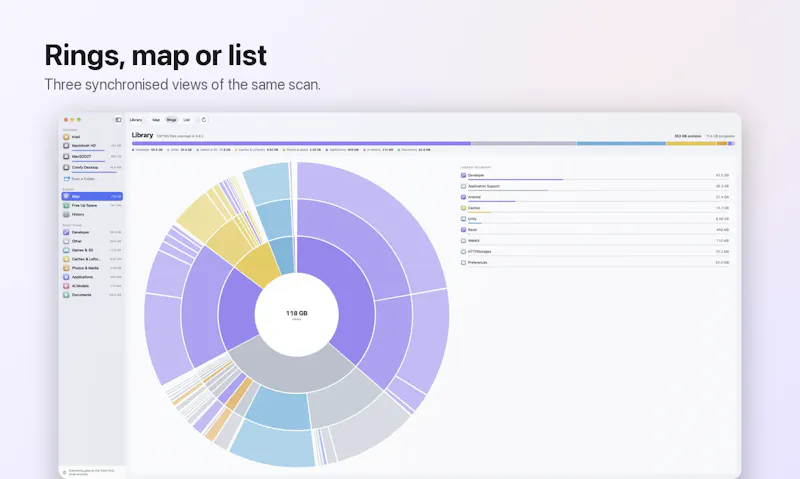Image resolution: width=800 pixels, height=479 pixels.
Task: Click the blue segment of the usage bar
Action: click(621, 144)
